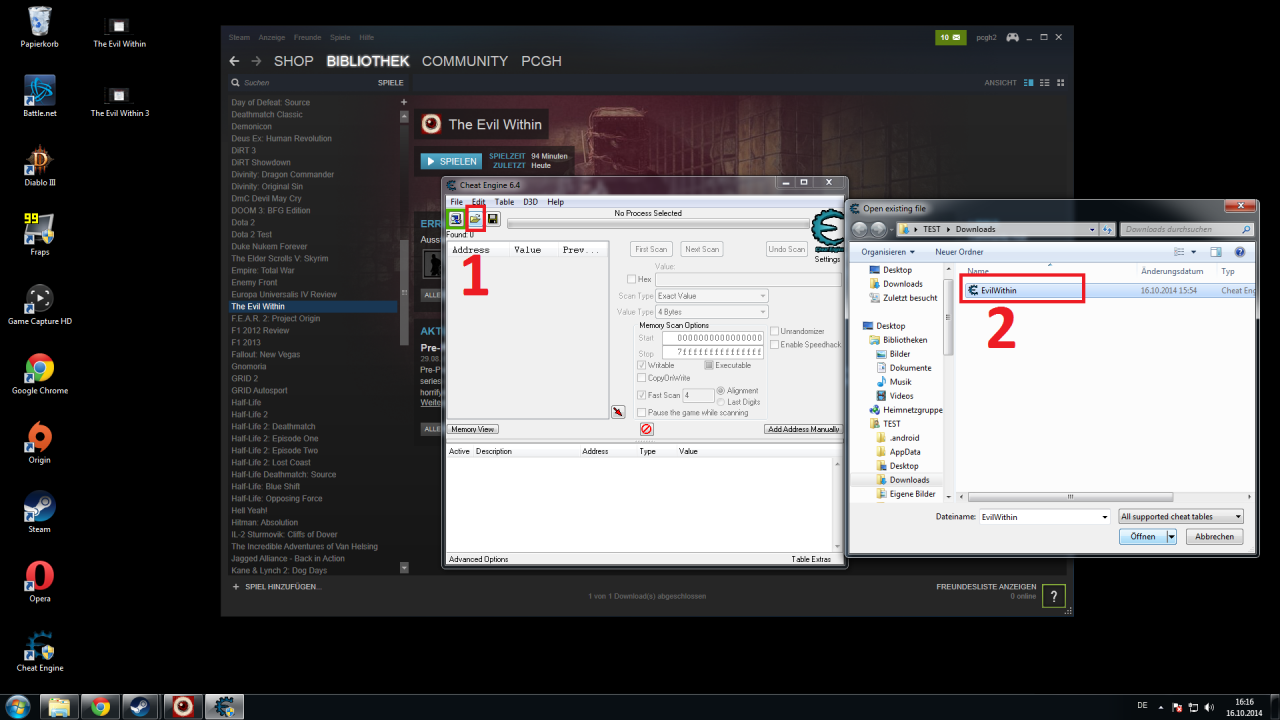This screenshot has height=720, width=1280.
Task: Open the Table menu in Cheat Engine
Action: tap(505, 202)
